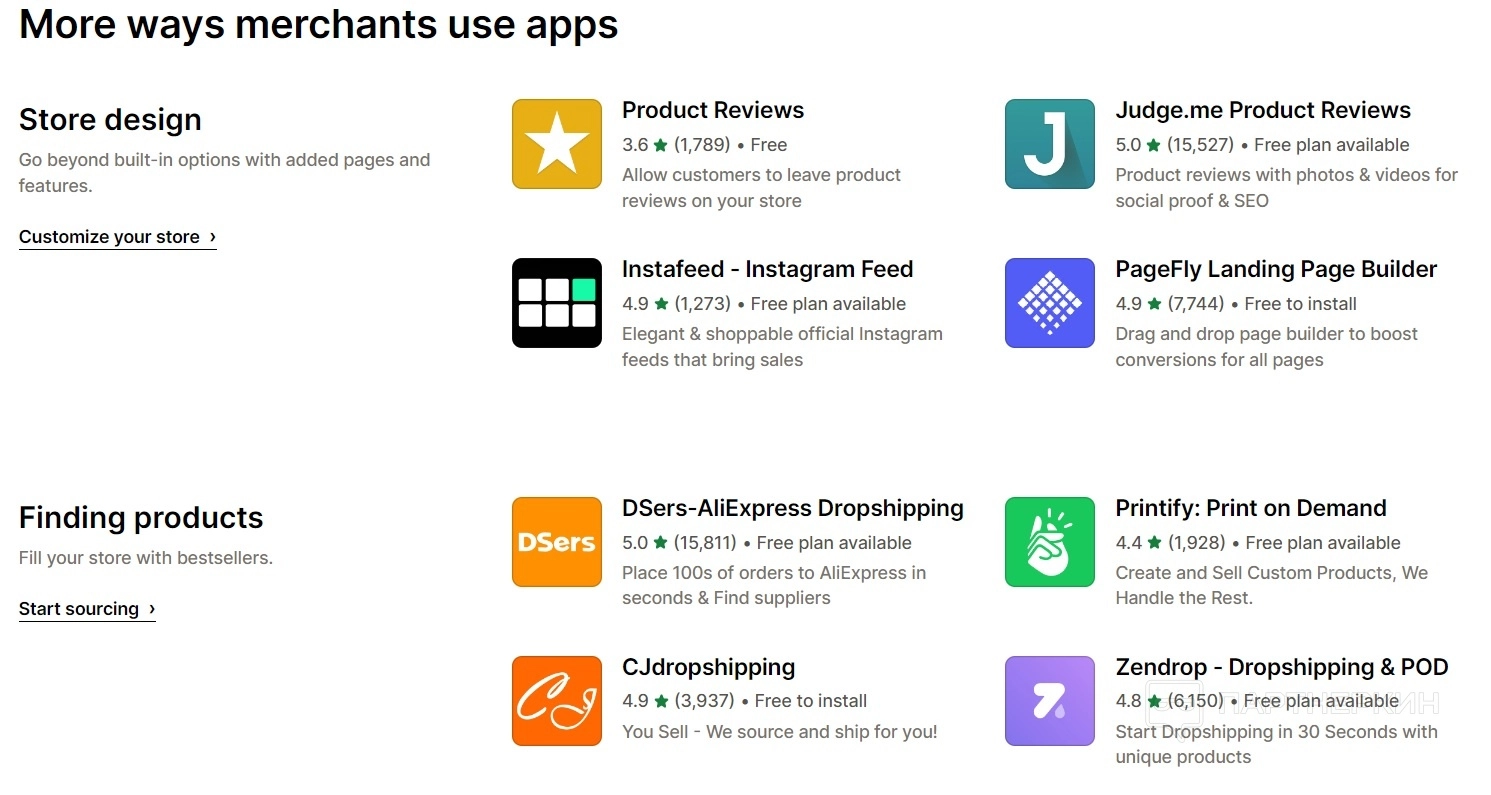Click the CJdropshipping orange logo icon
1491x795 pixels.
click(x=556, y=701)
